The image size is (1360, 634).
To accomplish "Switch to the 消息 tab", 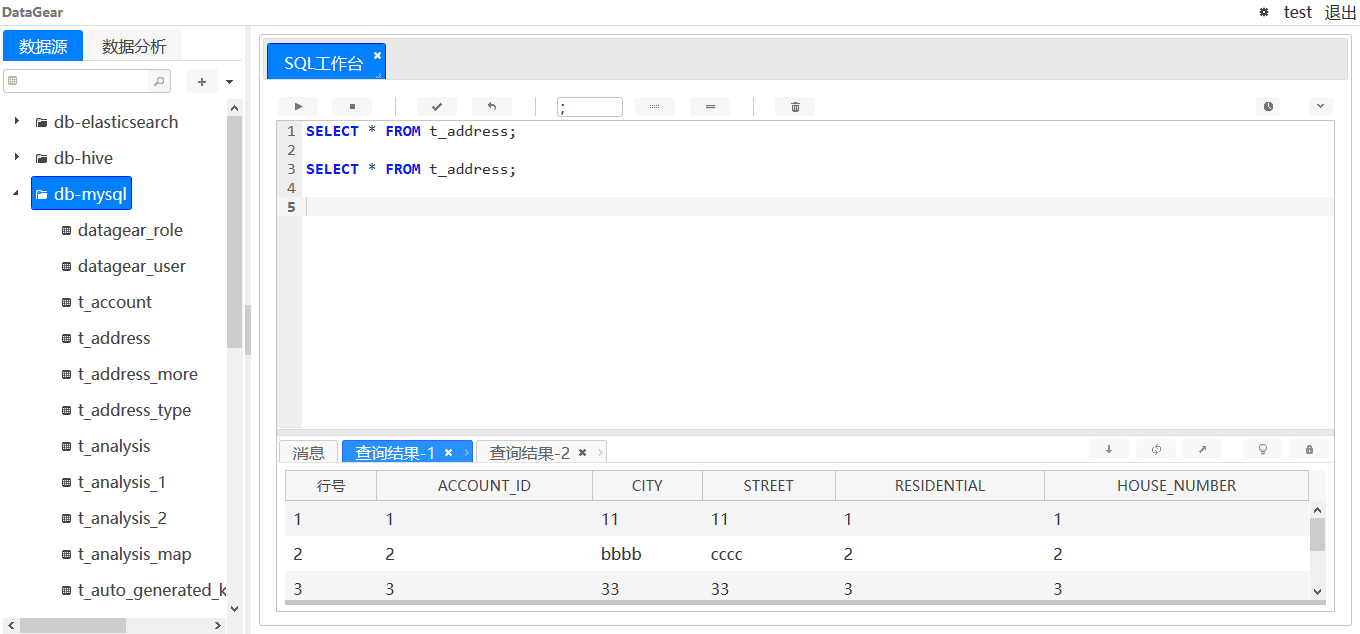I will pos(308,453).
